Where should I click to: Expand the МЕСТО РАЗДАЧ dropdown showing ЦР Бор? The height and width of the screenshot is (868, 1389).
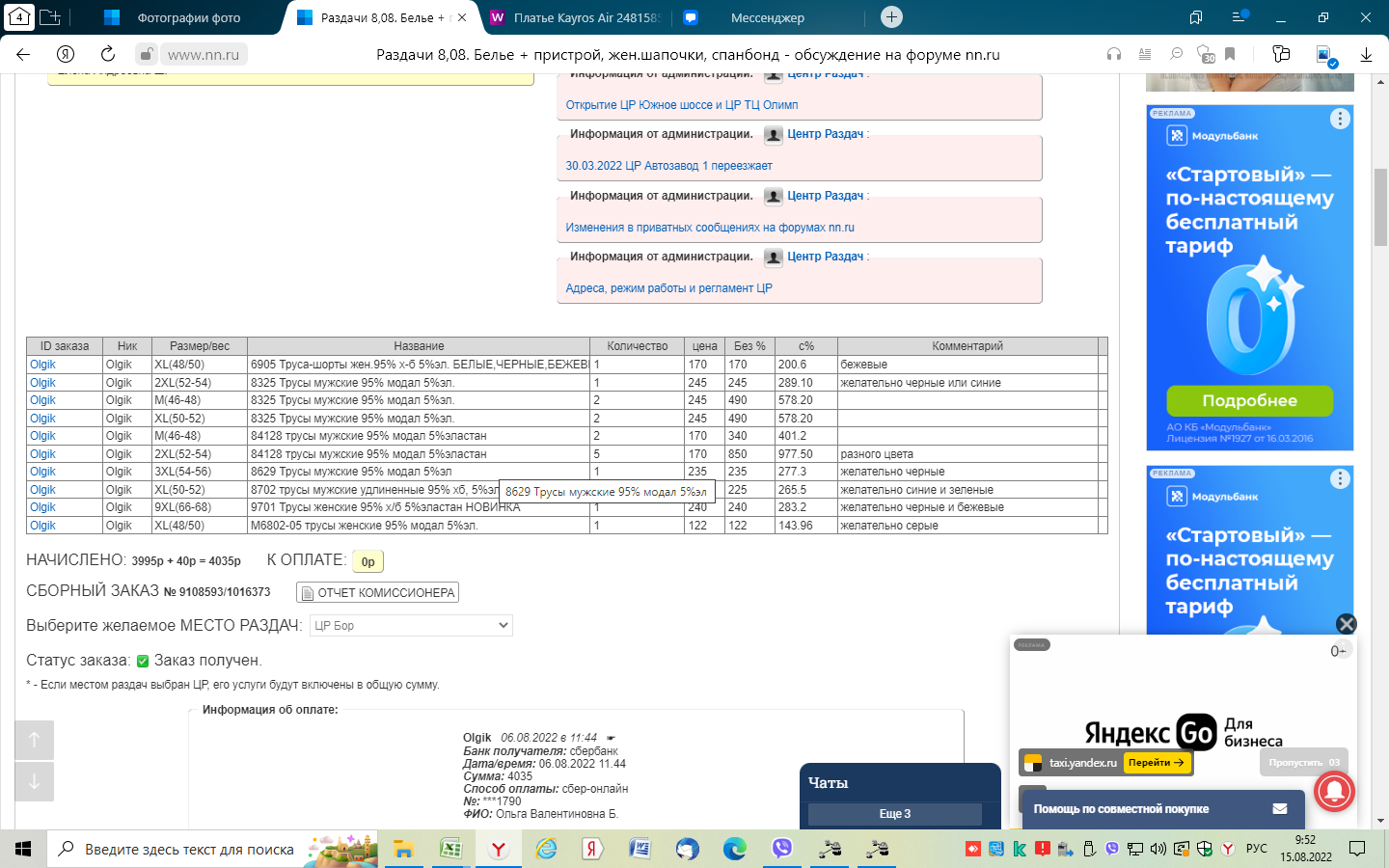(411, 625)
